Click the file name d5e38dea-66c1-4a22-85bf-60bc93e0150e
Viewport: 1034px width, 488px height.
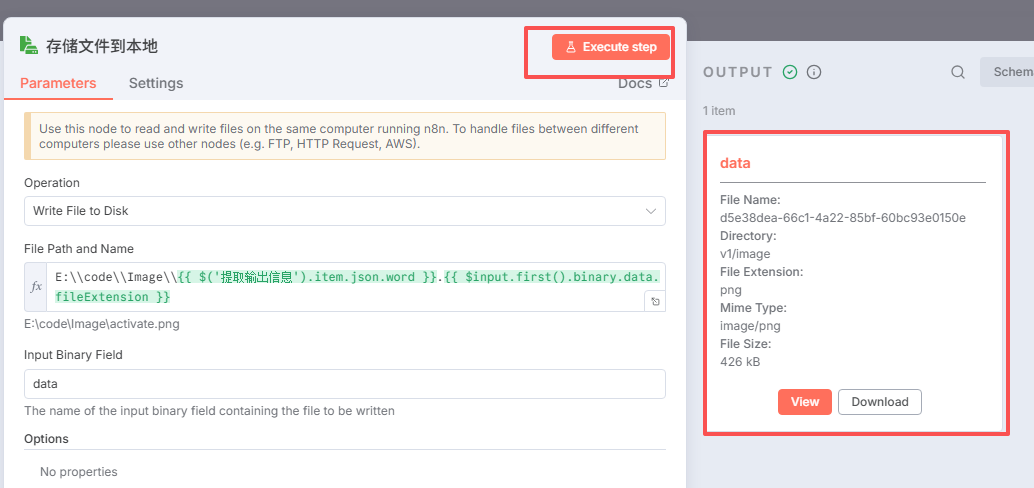[843, 218]
